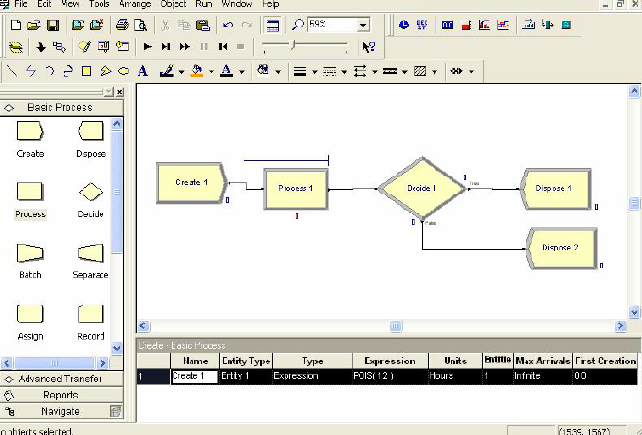642x435 pixels.
Task: Click Decide 1 diamond in flowchart
Action: coord(422,188)
